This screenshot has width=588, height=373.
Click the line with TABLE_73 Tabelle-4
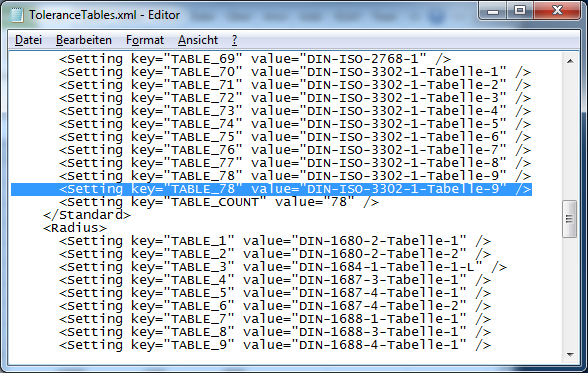(295, 111)
